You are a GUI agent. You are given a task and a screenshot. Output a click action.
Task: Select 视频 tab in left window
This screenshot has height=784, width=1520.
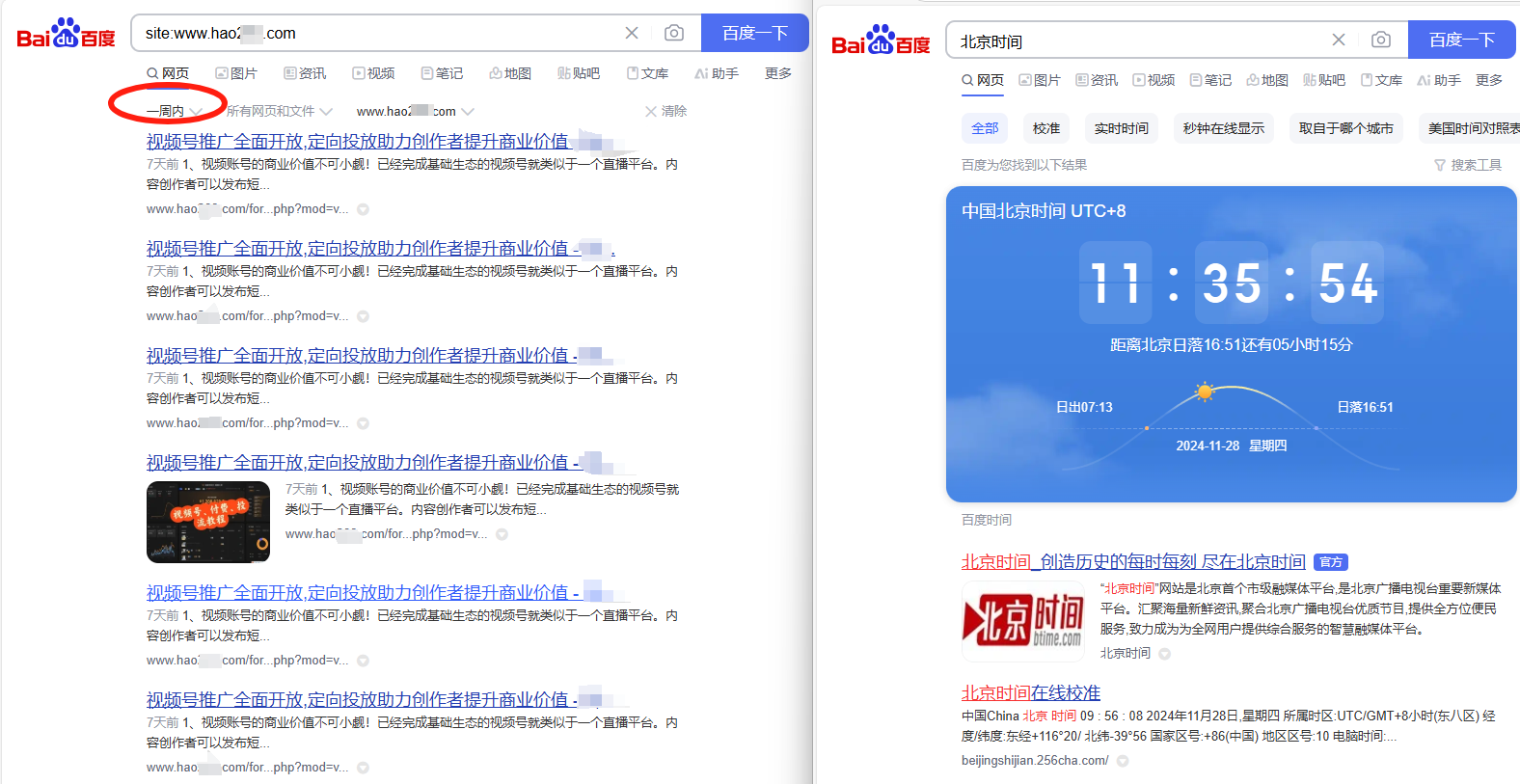pyautogui.click(x=373, y=73)
